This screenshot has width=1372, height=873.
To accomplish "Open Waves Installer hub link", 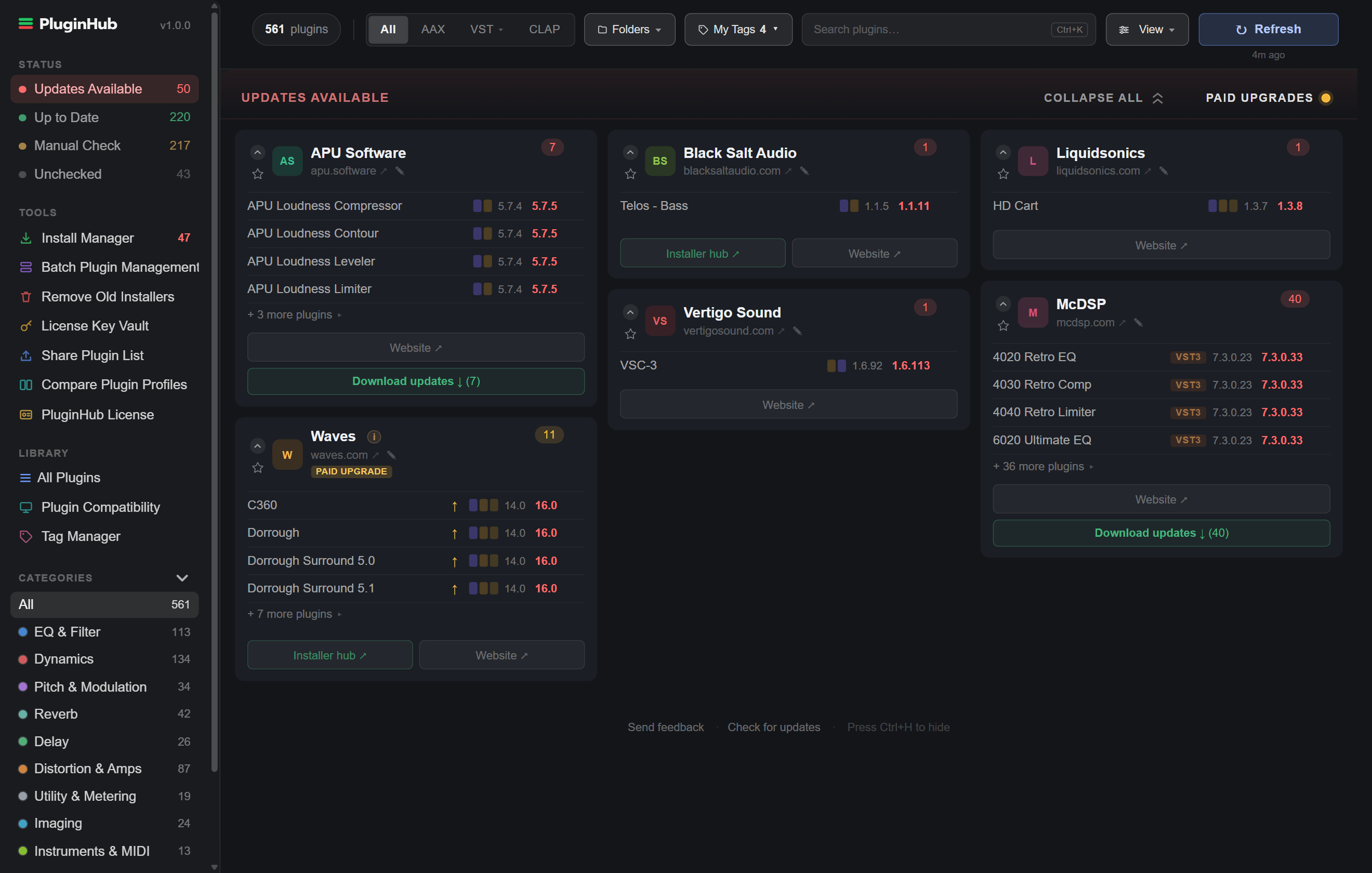I will 329,655.
